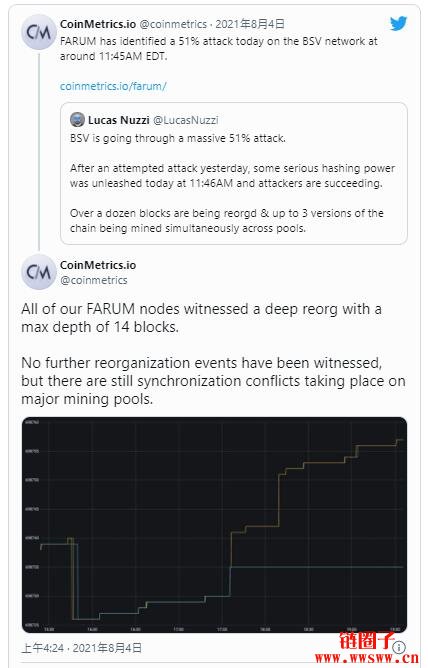
Task: Open the quoted Lucas Nuzzi tweet text
Action: (233, 183)
